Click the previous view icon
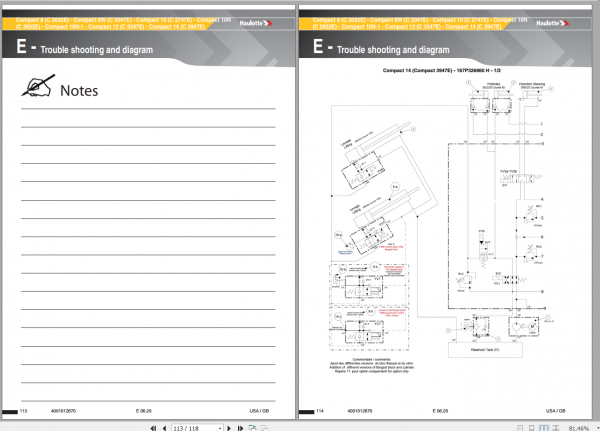 click(252, 428)
